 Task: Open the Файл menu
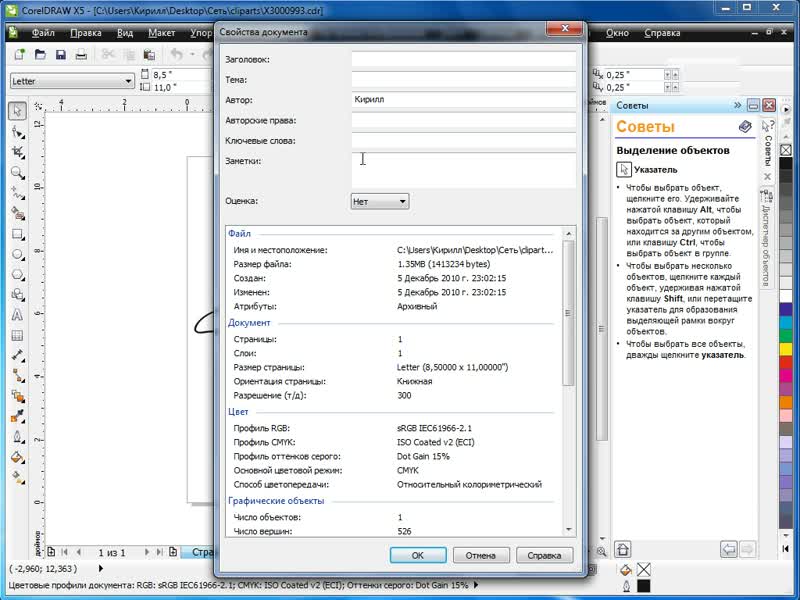tap(43, 33)
